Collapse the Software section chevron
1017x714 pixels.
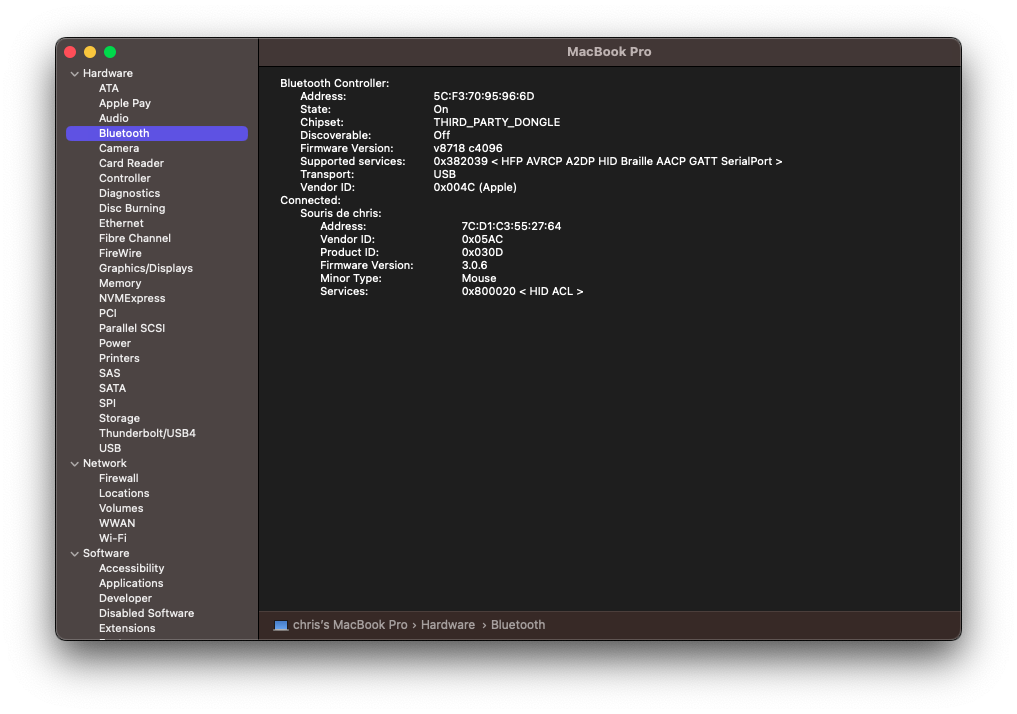pyautogui.click(x=75, y=554)
